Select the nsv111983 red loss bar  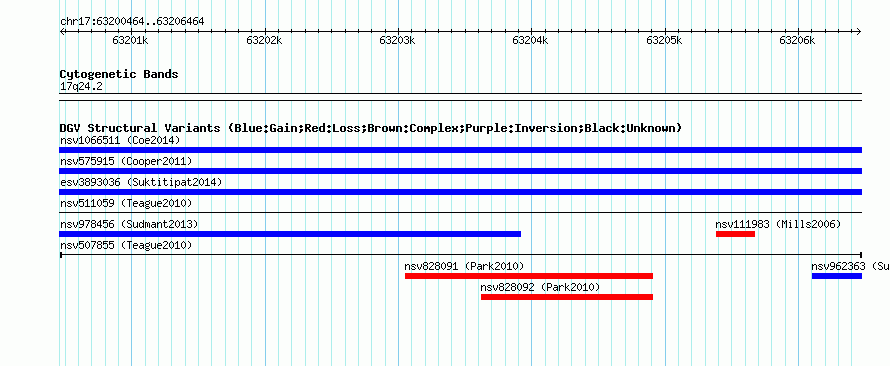pos(735,234)
